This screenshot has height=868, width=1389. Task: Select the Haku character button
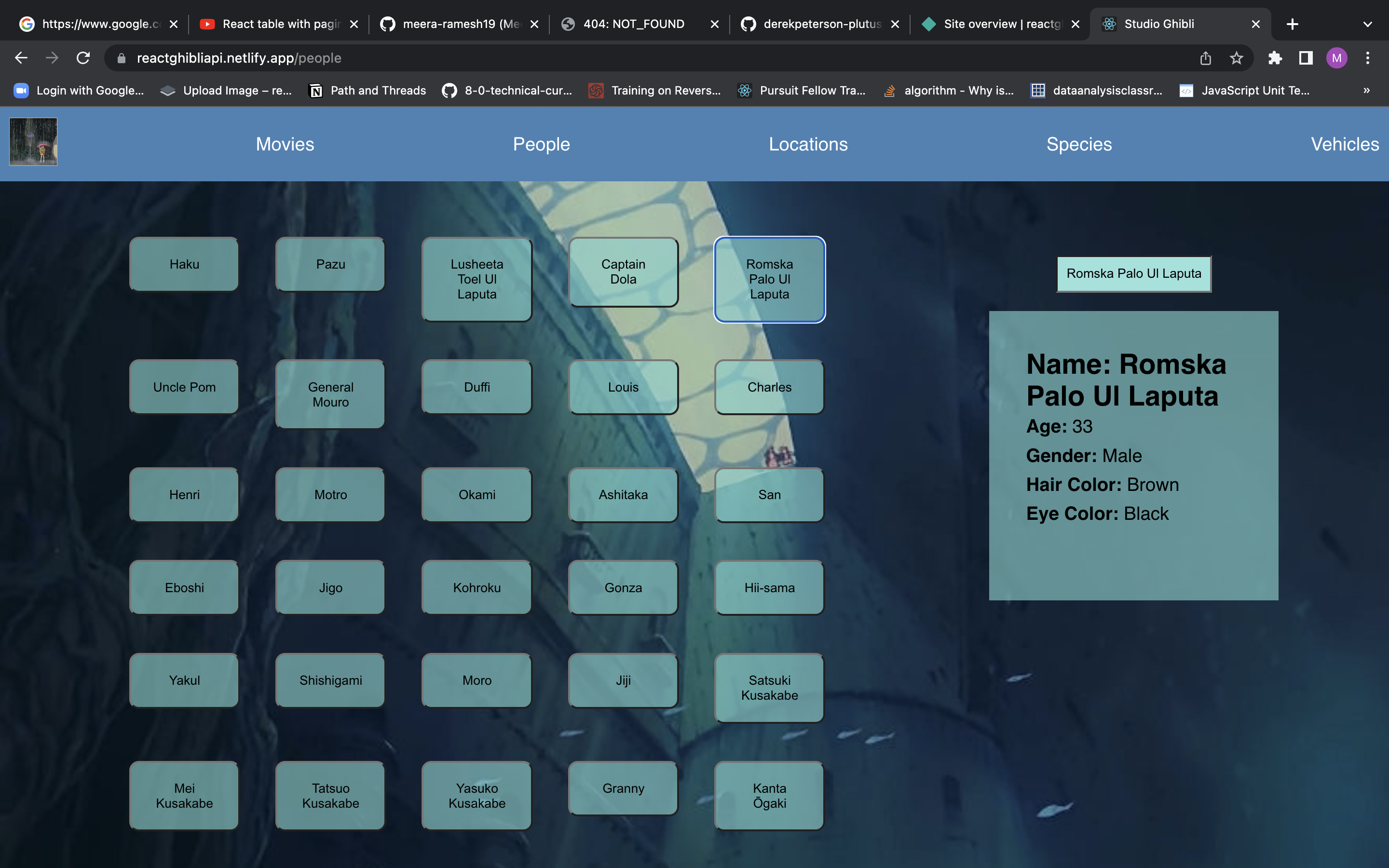coord(184,264)
